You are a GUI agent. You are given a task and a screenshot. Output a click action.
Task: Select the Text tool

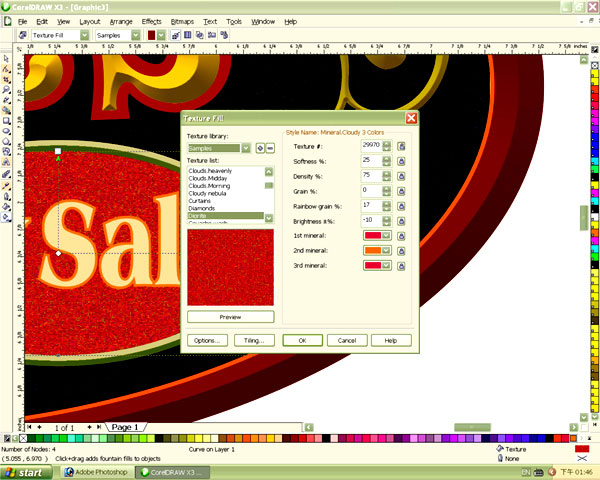point(6,162)
